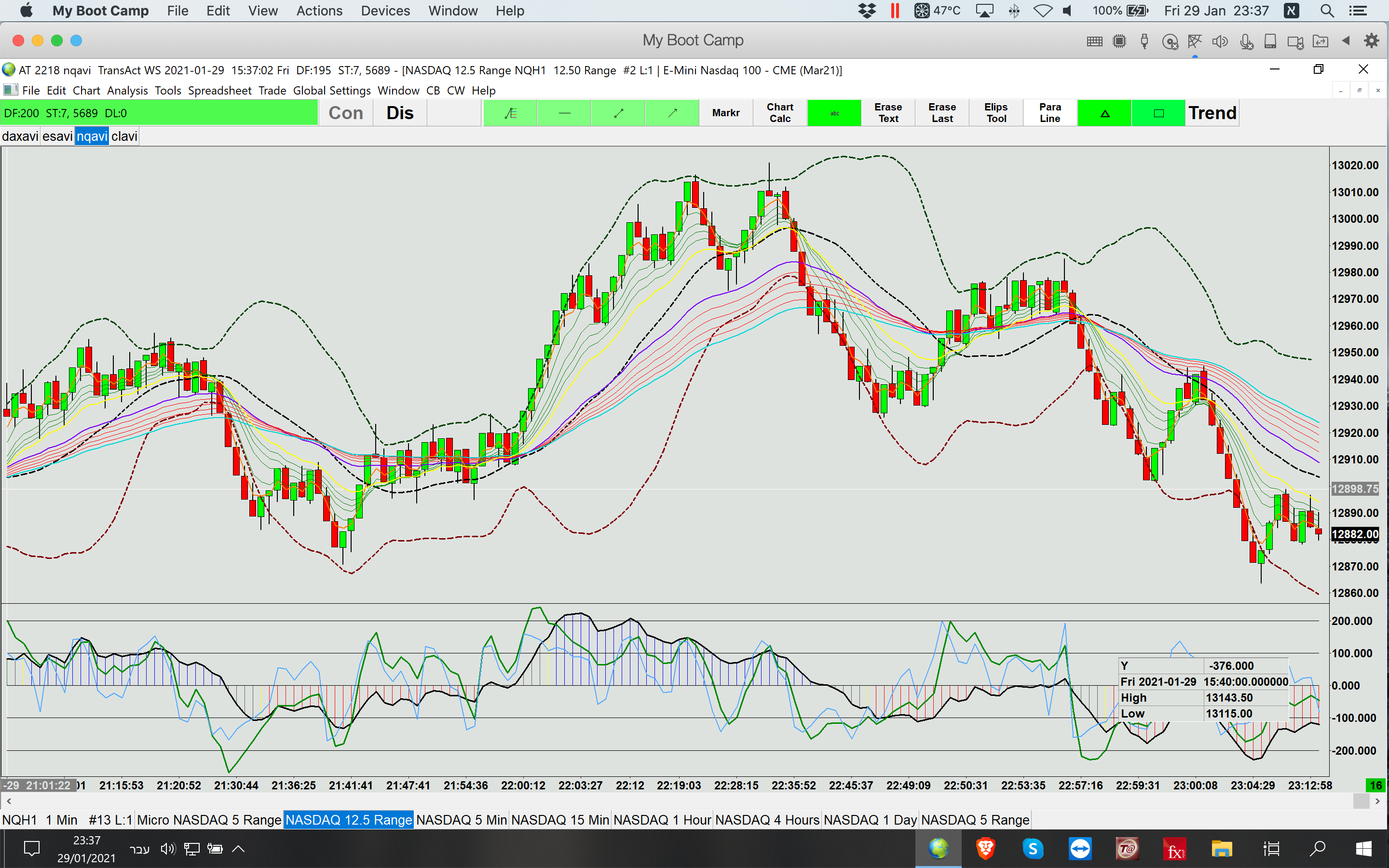Toggle the VM microphone device
Image resolution: width=1389 pixels, height=868 pixels.
[x=1245, y=41]
